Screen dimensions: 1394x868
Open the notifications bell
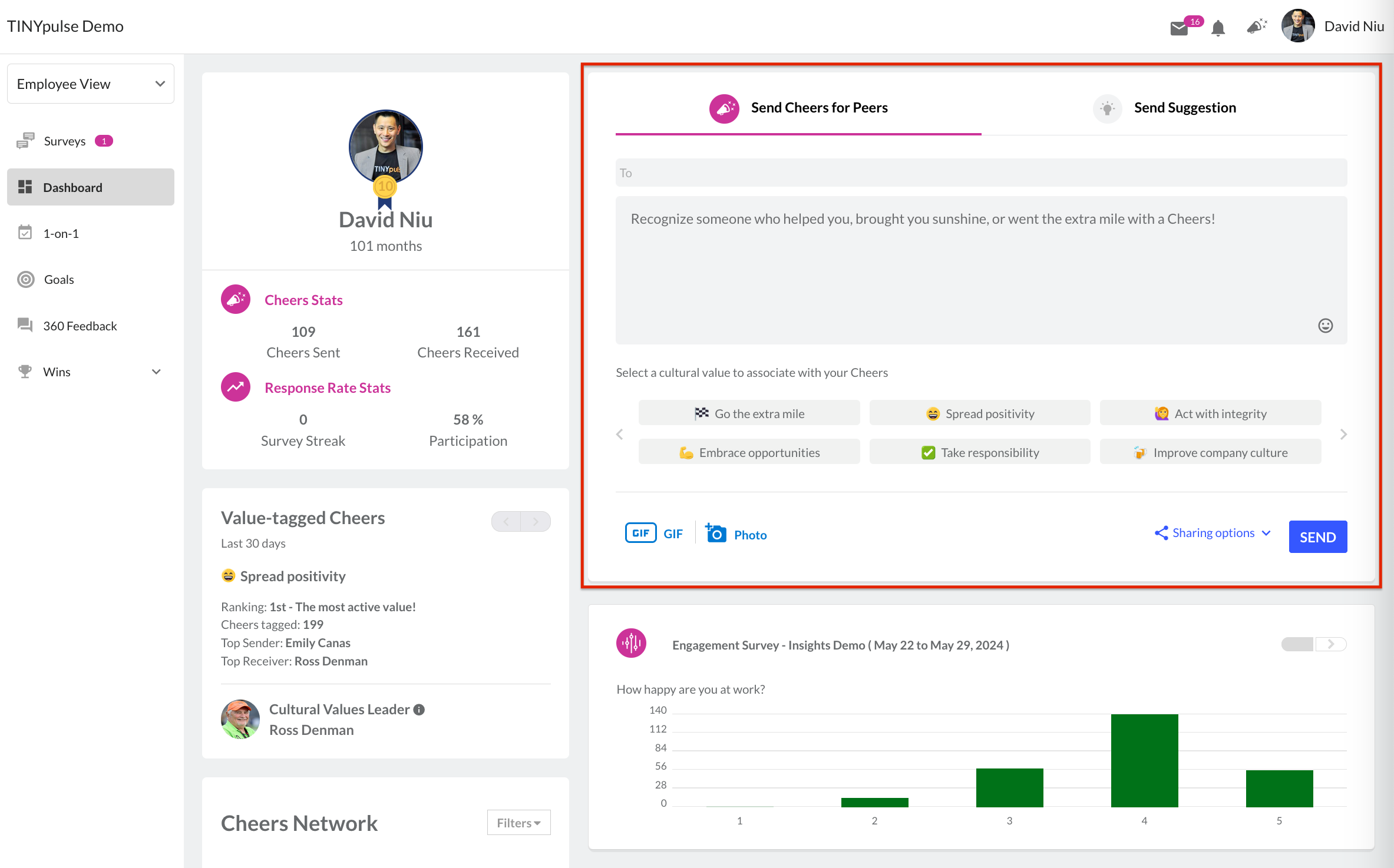click(1218, 28)
